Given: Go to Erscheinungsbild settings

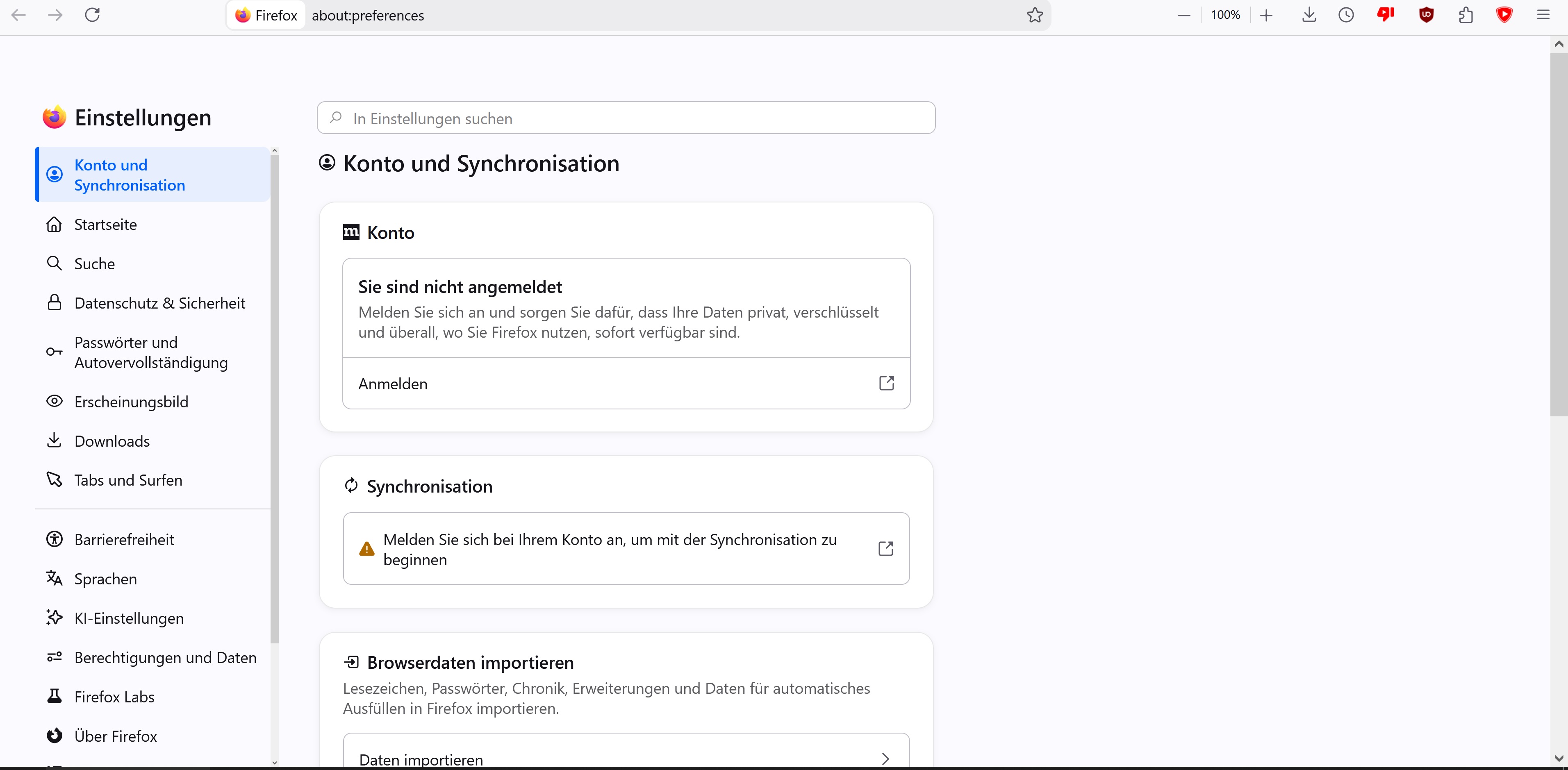Looking at the screenshot, I should pos(153,402).
